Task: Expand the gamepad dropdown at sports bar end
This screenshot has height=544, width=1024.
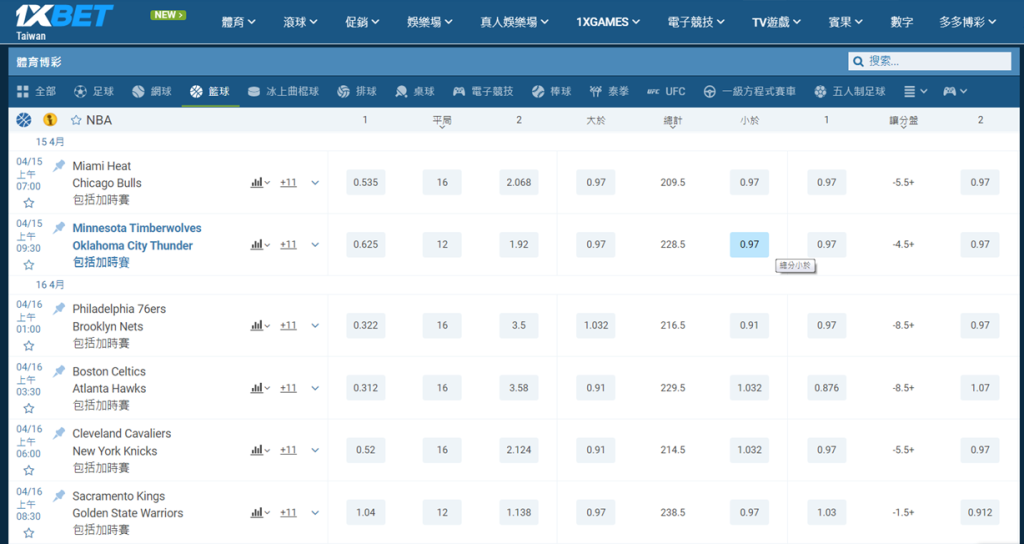Action: point(955,91)
